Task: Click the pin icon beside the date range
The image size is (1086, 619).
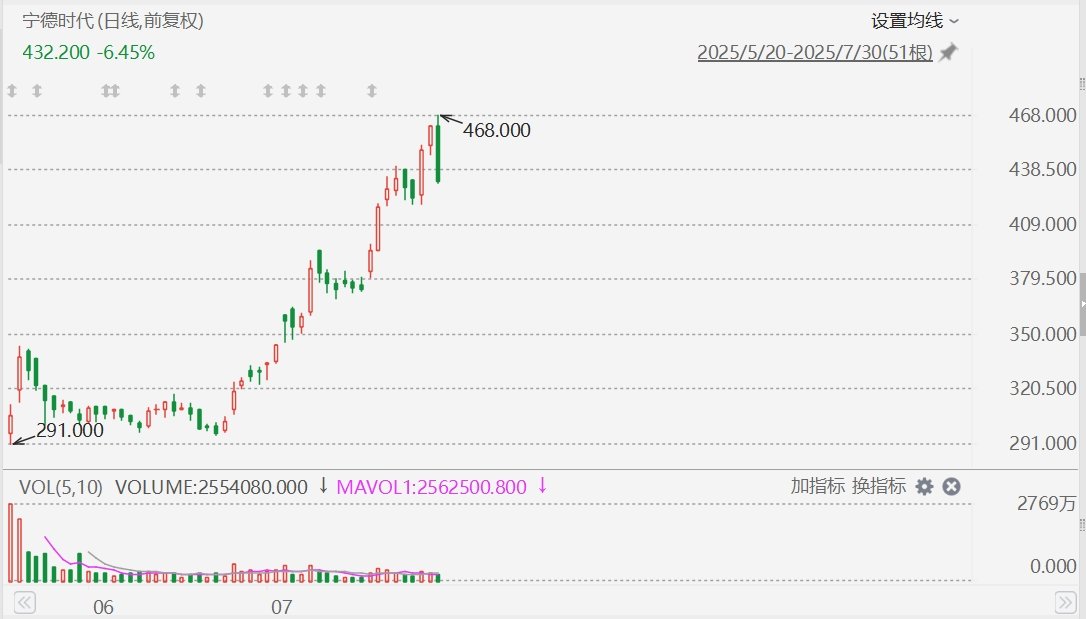Action: [947, 53]
